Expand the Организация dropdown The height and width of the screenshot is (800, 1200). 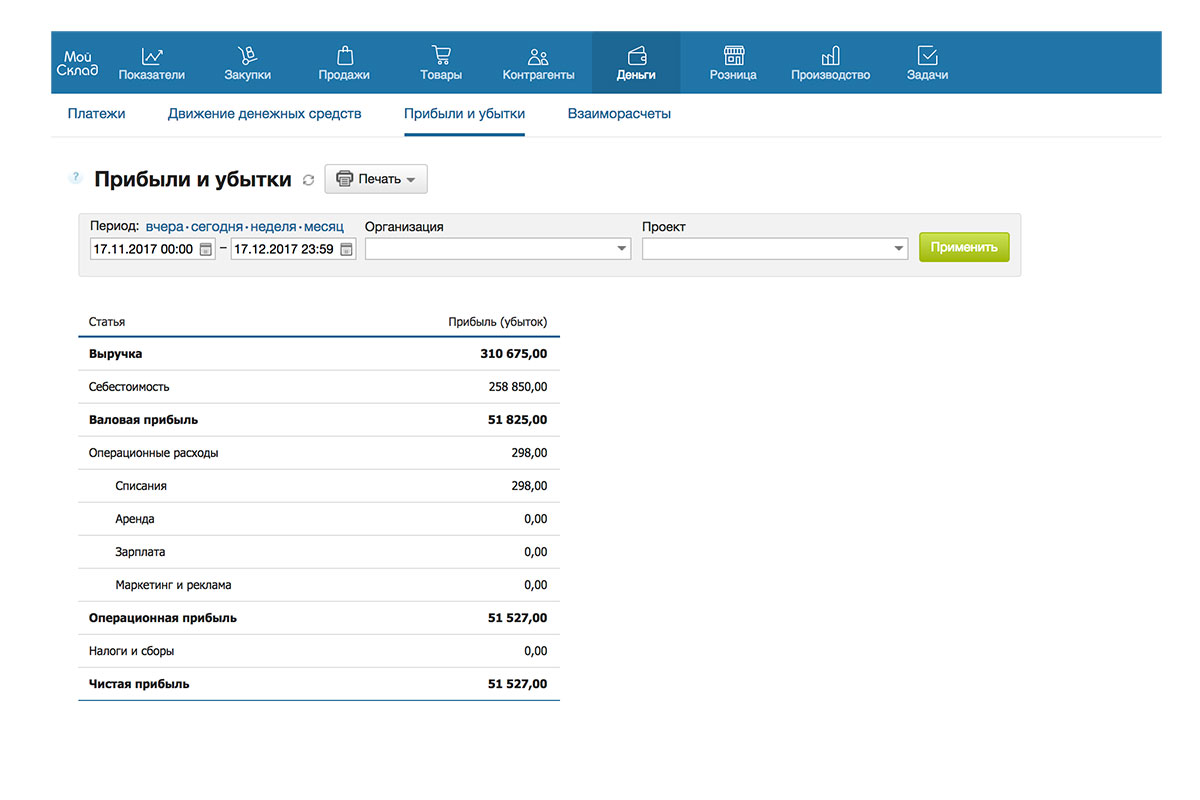[x=621, y=249]
